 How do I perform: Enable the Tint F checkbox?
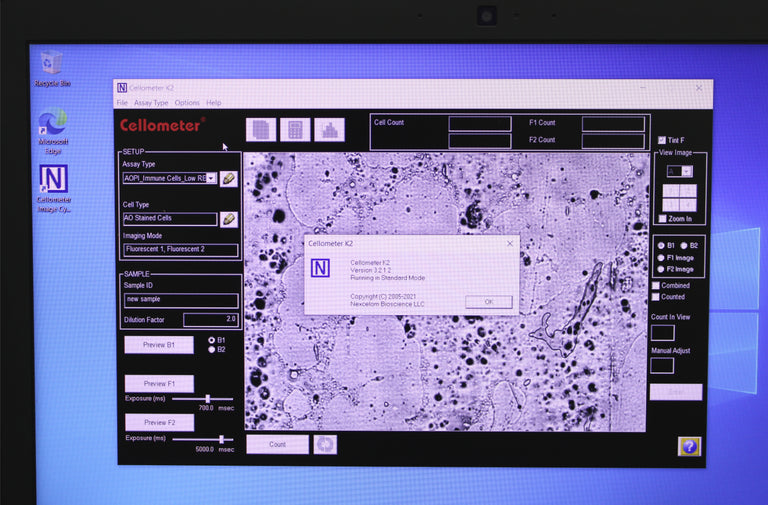point(662,140)
